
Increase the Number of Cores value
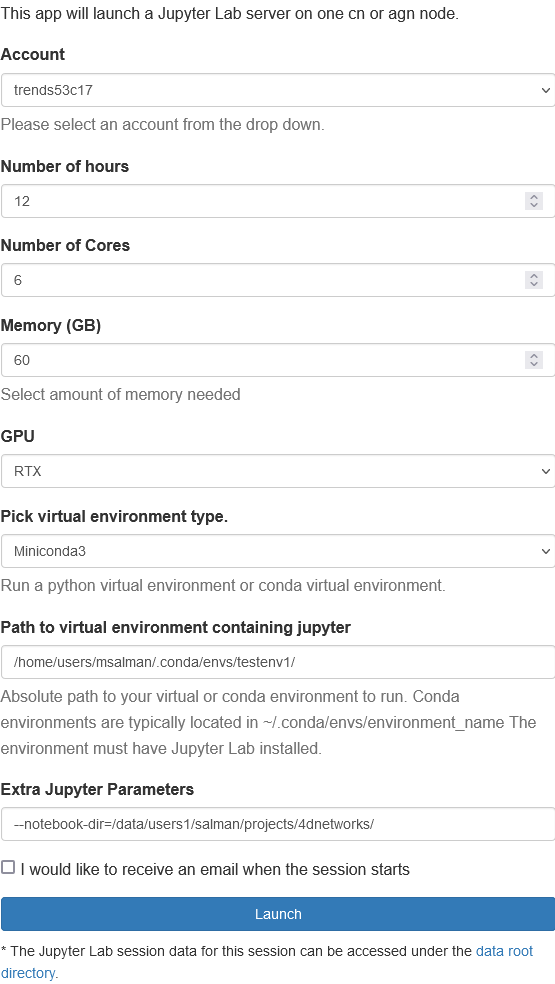[x=534, y=275]
